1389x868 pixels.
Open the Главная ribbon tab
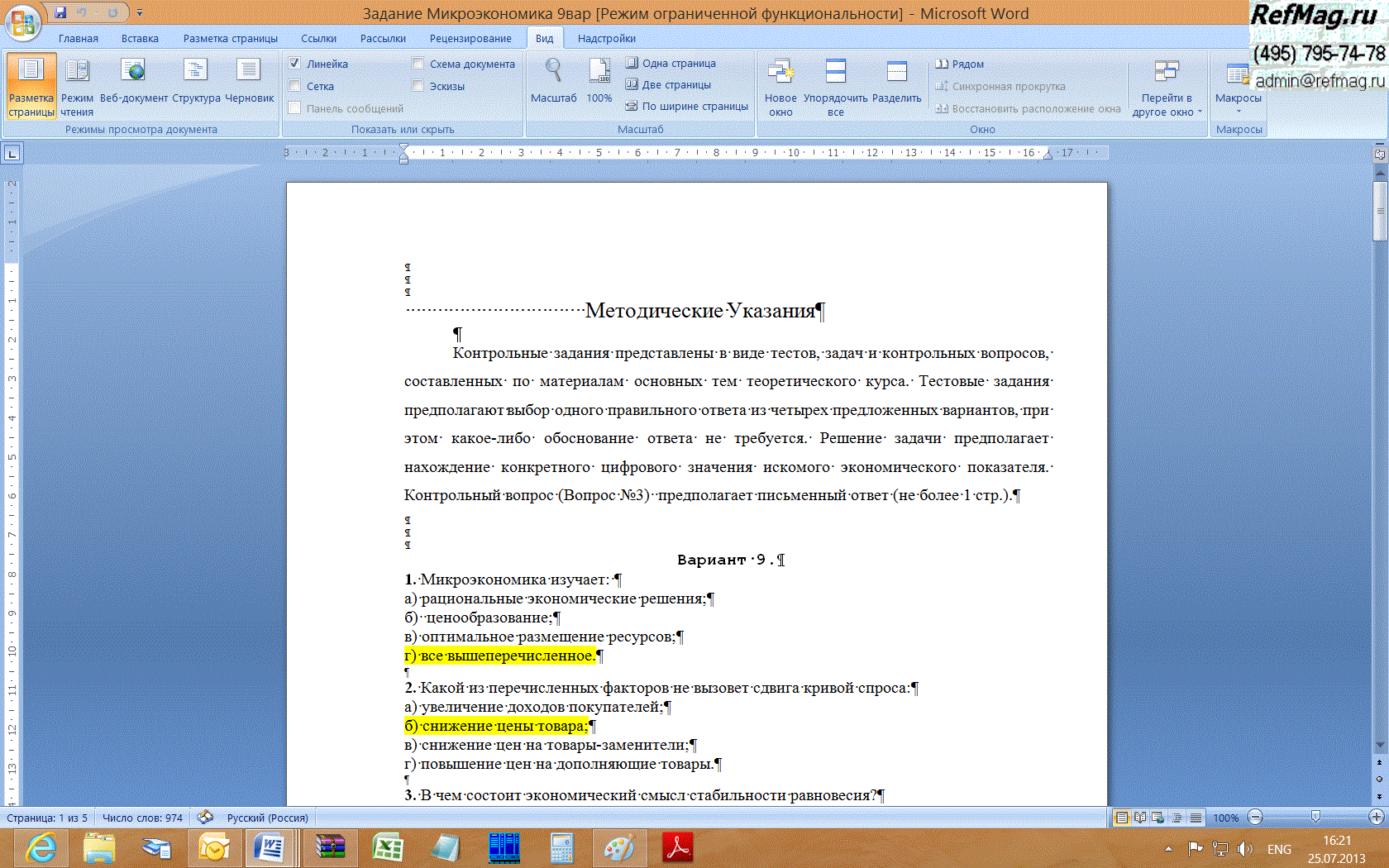[79, 39]
